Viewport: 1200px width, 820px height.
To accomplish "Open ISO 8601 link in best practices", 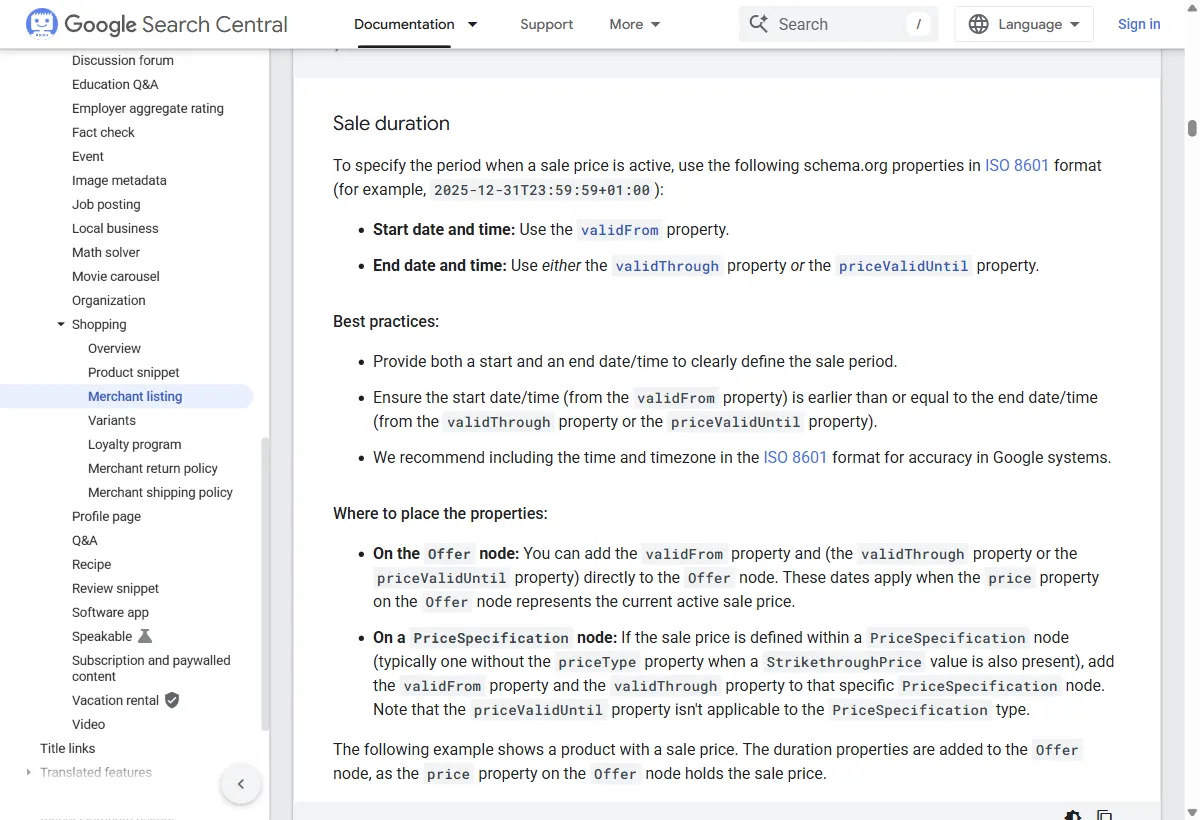I will click(x=795, y=457).
